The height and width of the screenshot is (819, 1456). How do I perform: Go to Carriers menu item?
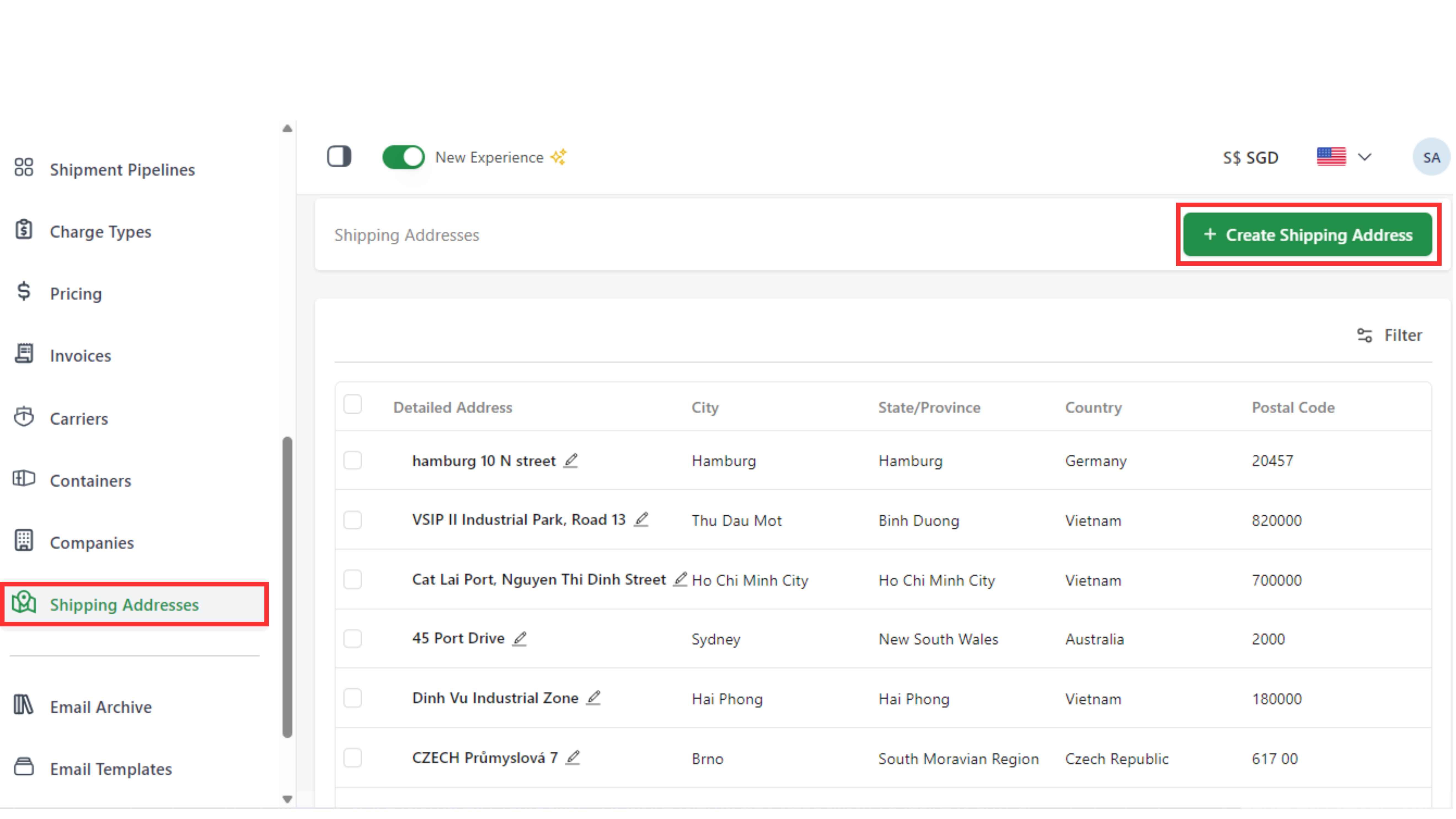(79, 419)
